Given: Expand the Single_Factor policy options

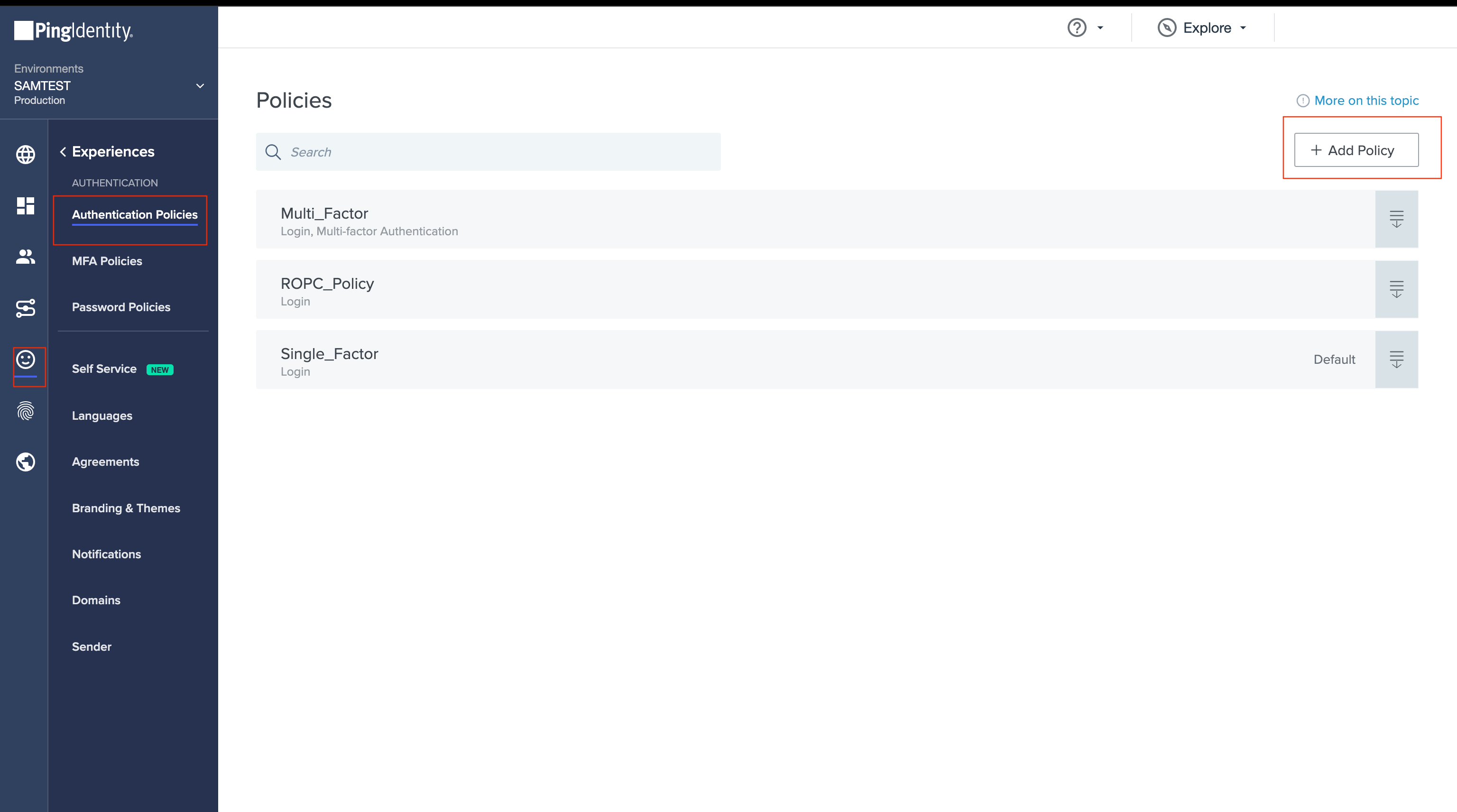Looking at the screenshot, I should tap(1397, 359).
